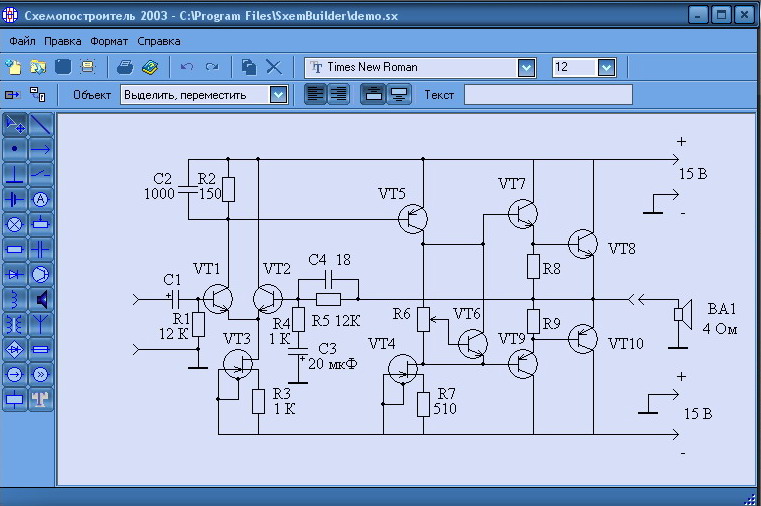
Task: Click the print preview toolbar icon
Action: [x=88, y=67]
